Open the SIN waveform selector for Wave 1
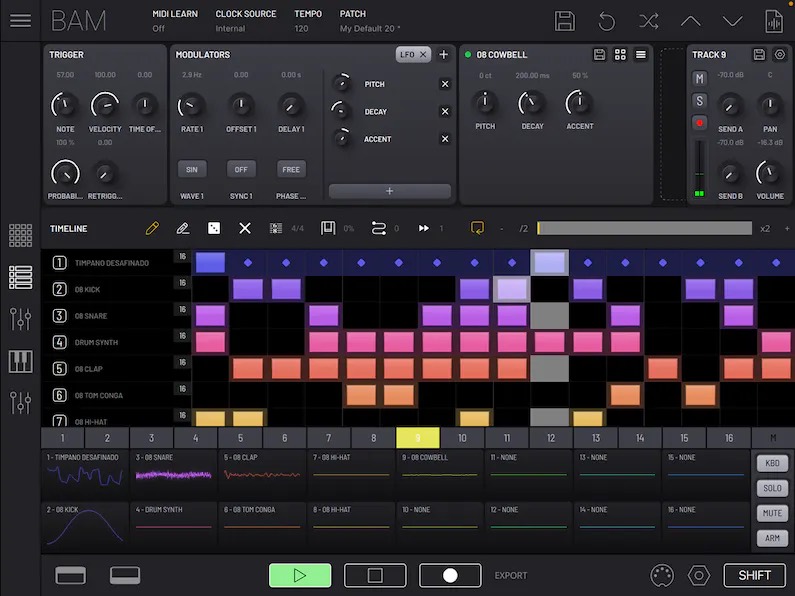The width and height of the screenshot is (795, 596). click(x=191, y=169)
